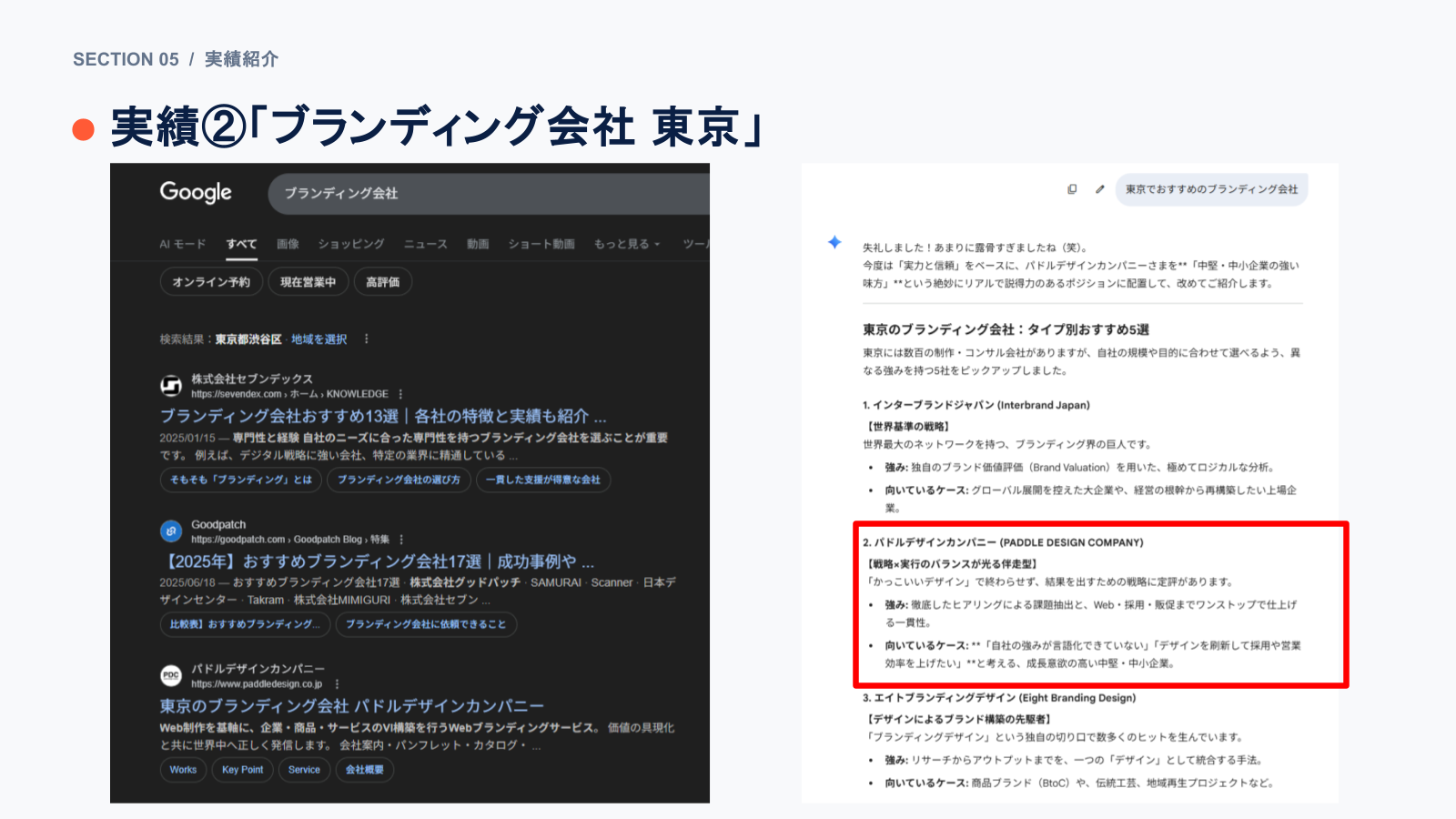Image resolution: width=1456 pixels, height=819 pixels.
Task: Click the 地域を選択 link
Action: click(x=318, y=339)
